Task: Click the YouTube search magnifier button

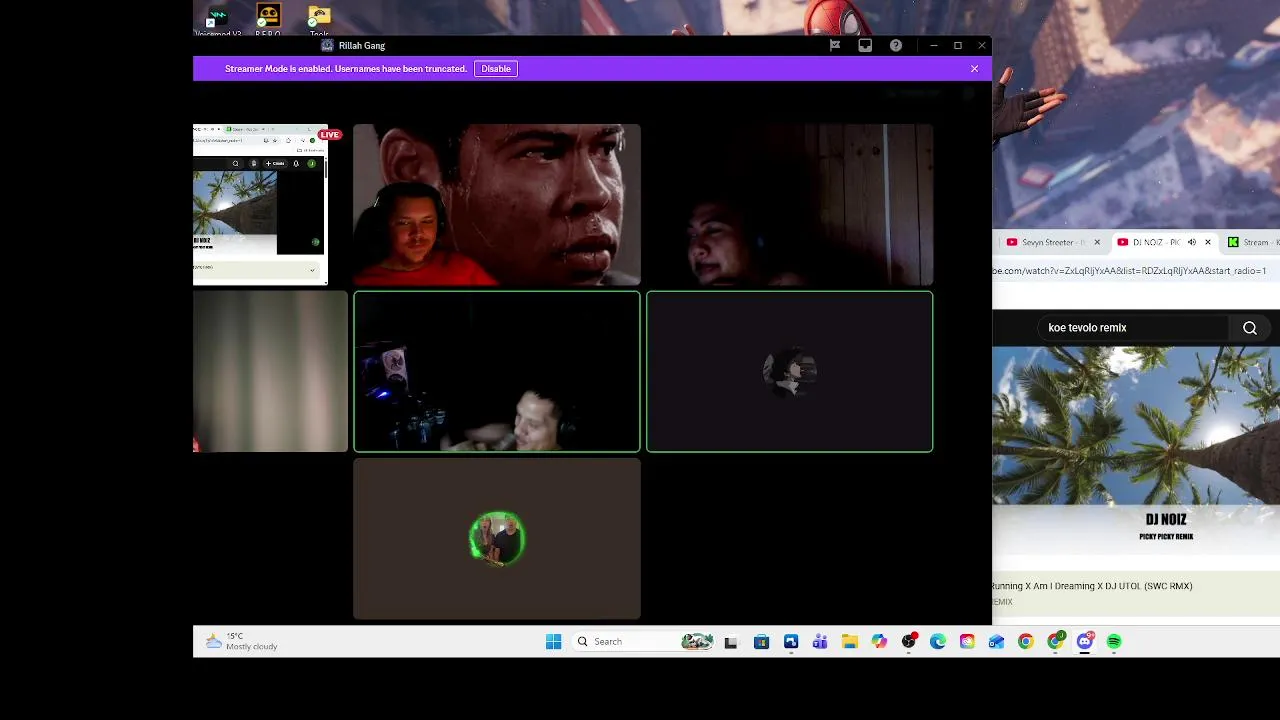Action: (1250, 328)
